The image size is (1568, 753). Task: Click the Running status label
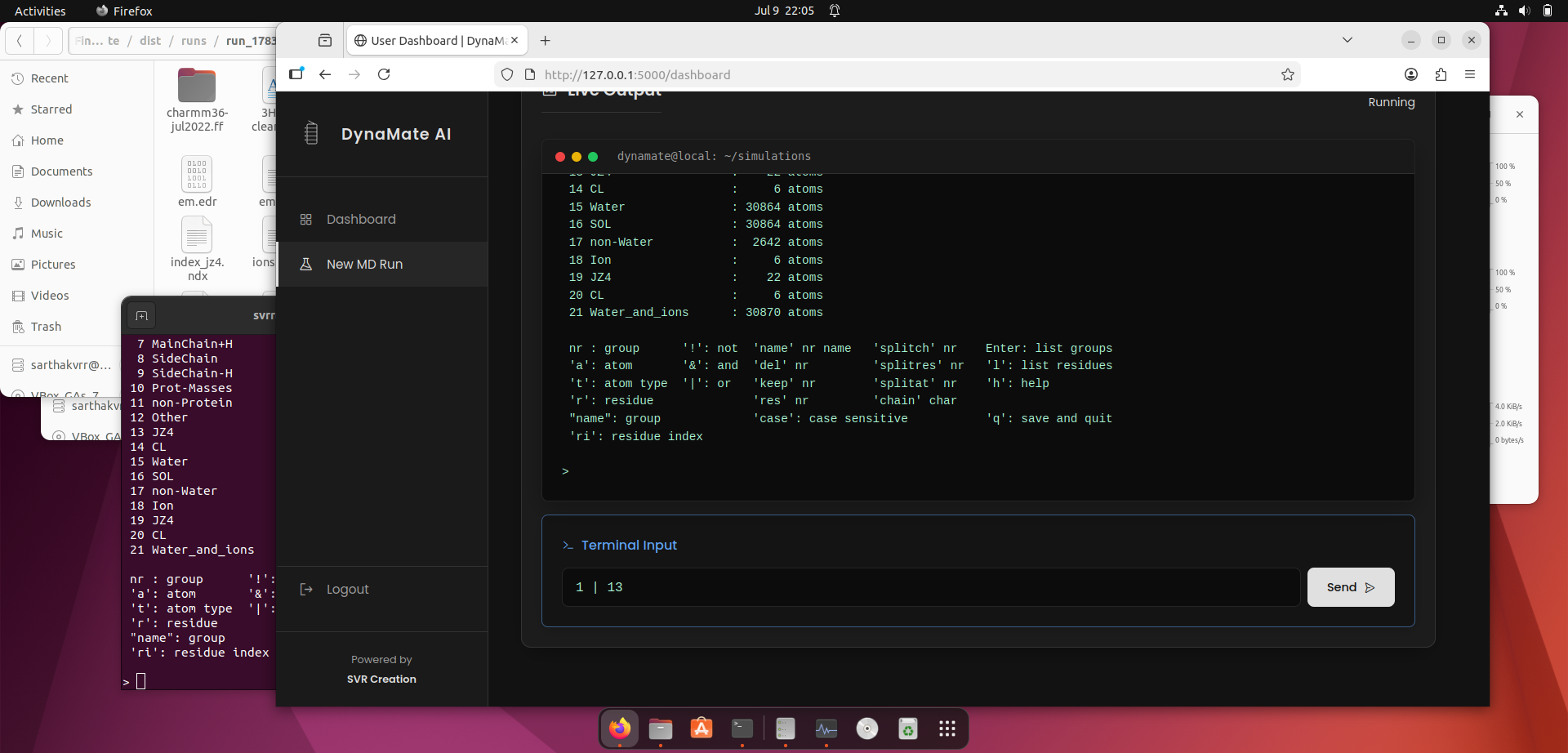[1392, 102]
